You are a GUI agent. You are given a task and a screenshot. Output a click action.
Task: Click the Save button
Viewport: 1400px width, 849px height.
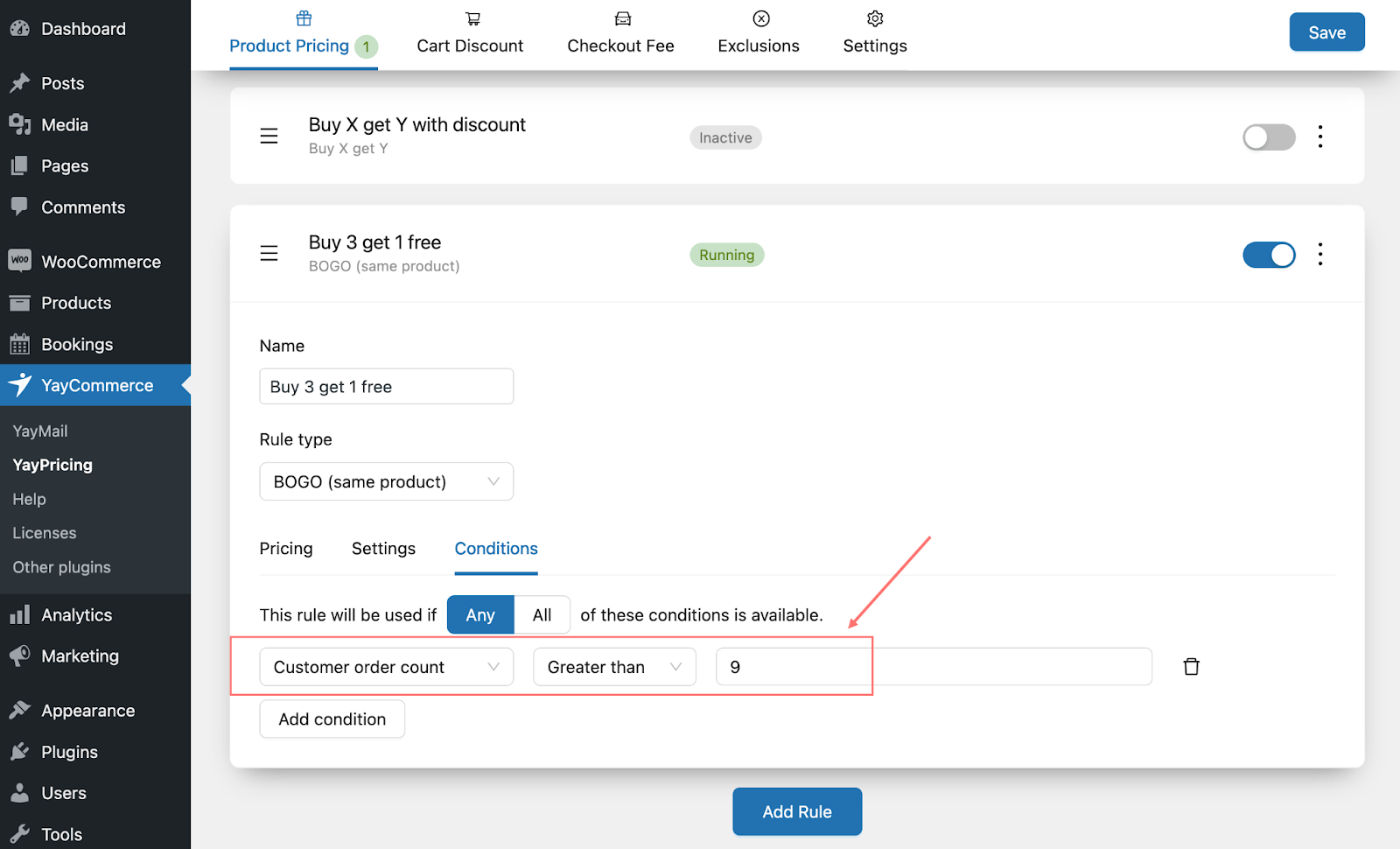click(1326, 32)
